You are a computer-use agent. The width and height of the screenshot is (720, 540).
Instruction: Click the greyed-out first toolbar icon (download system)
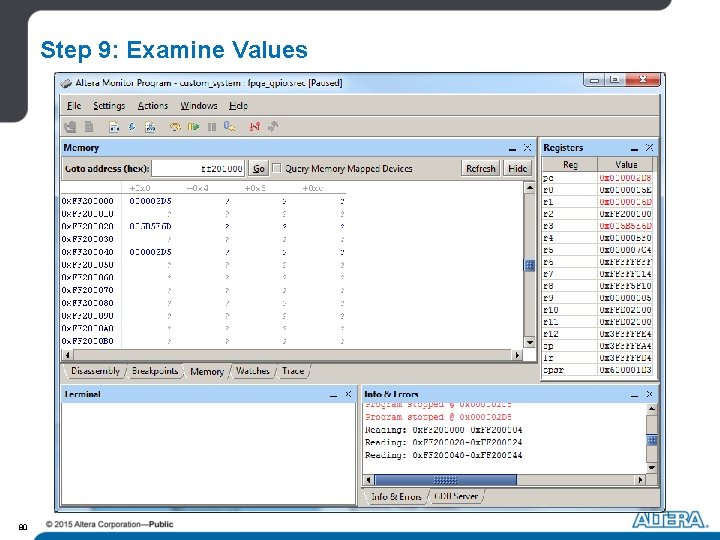coord(70,126)
